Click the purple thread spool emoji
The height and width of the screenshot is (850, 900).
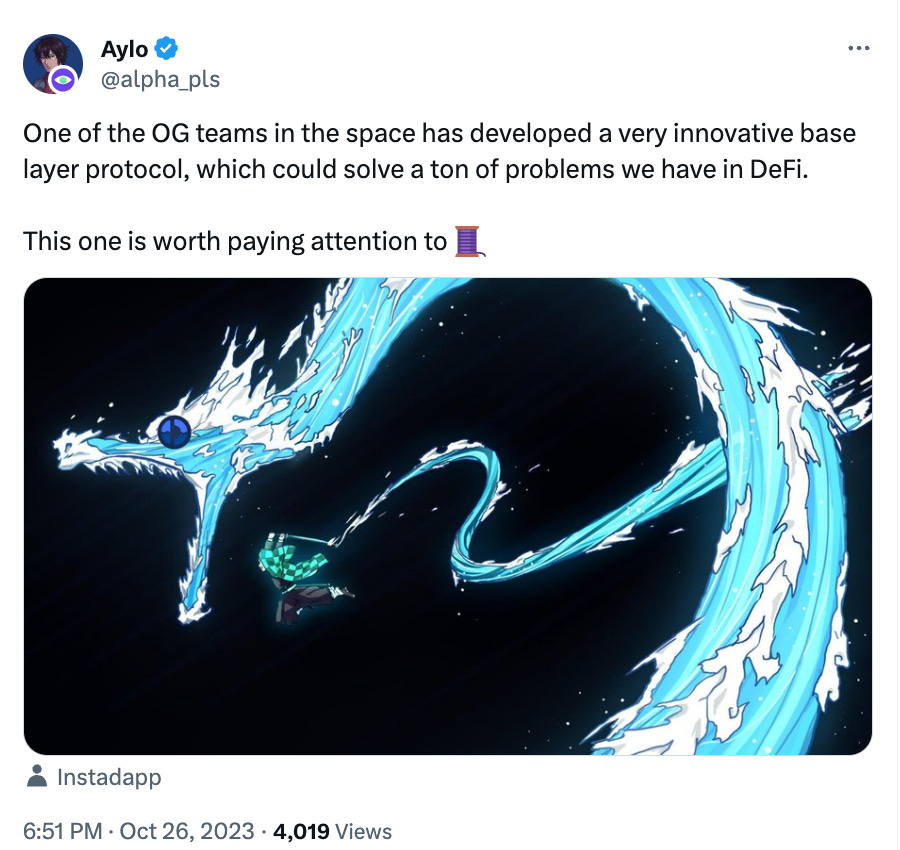click(469, 242)
